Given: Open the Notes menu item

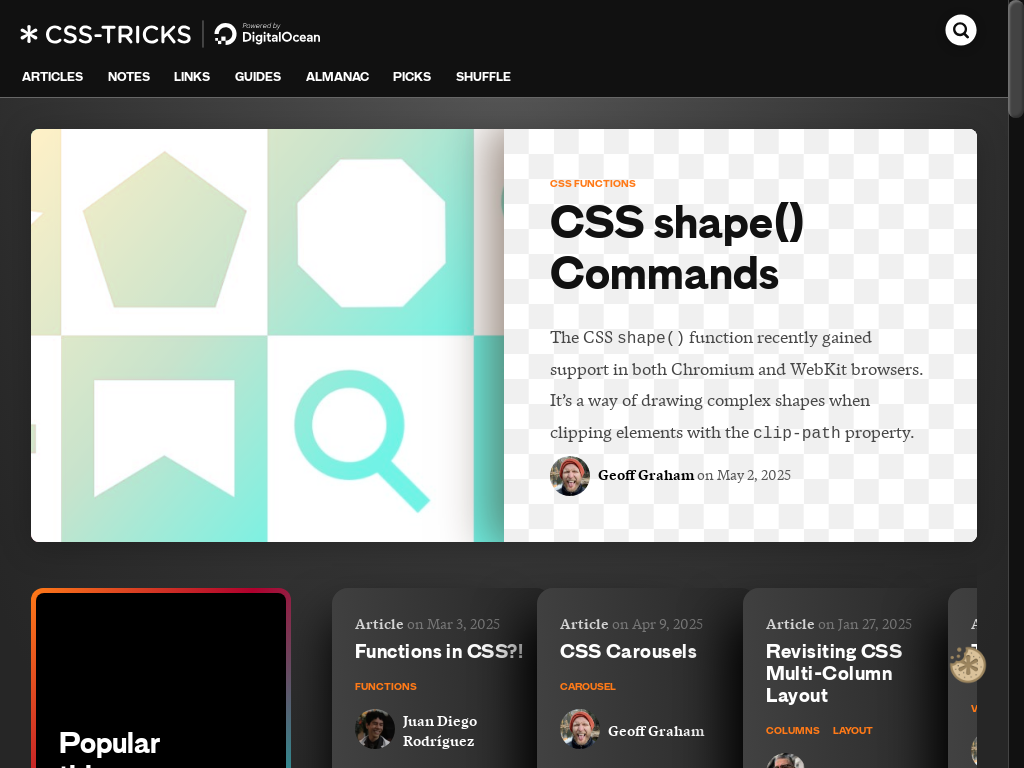Looking at the screenshot, I should pyautogui.click(x=129, y=76).
